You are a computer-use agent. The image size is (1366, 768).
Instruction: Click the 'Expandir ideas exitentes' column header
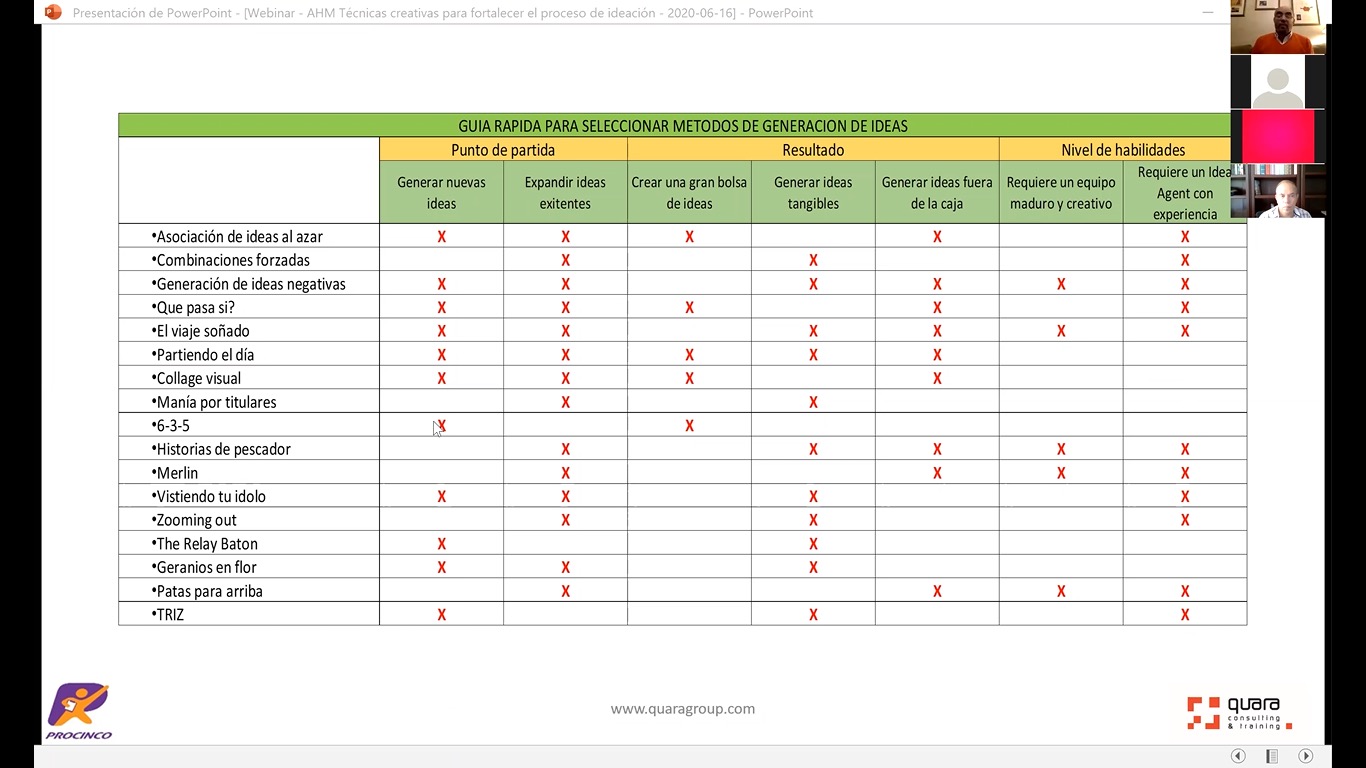pos(565,193)
